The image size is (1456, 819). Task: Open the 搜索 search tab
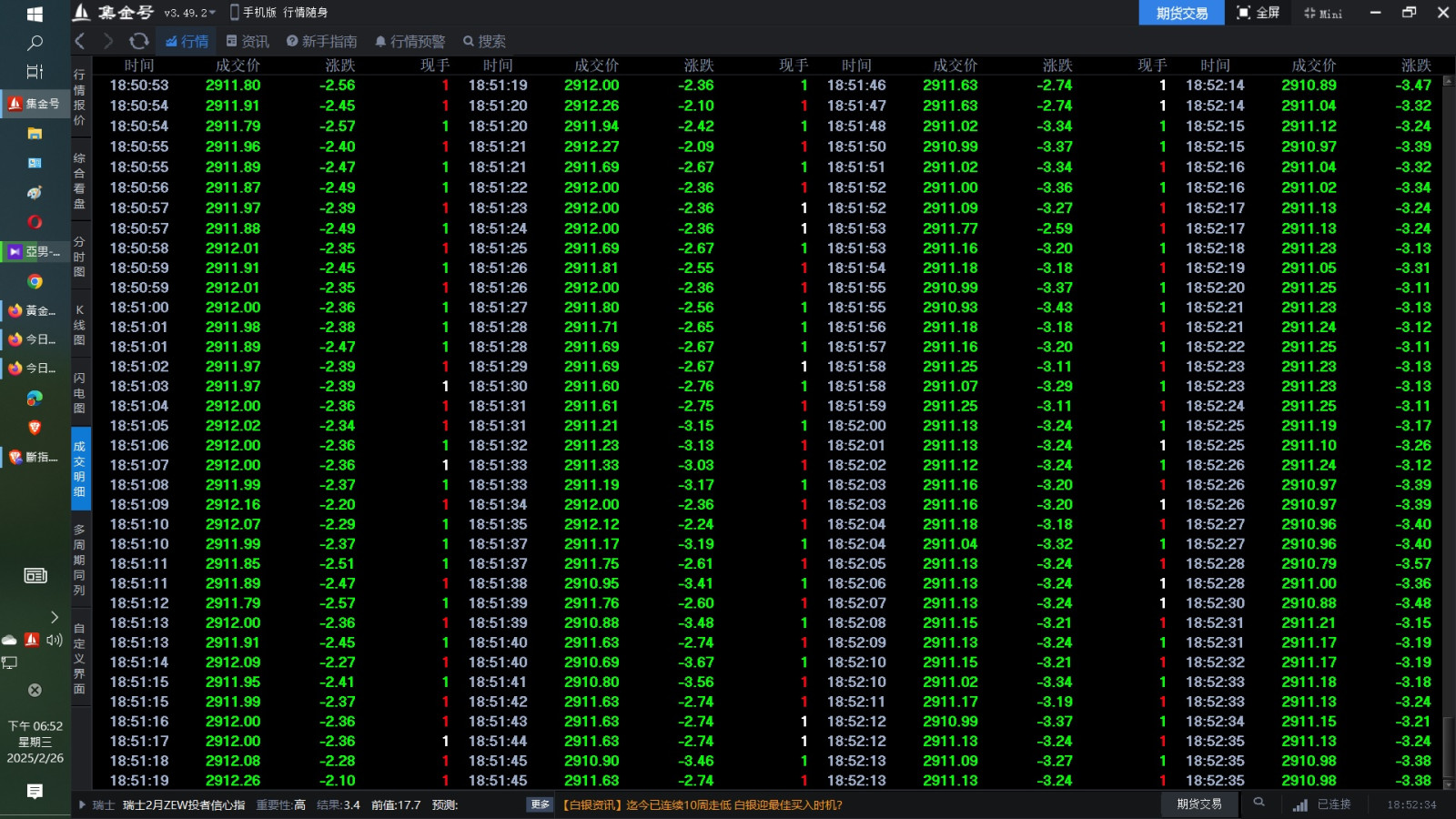pyautogui.click(x=484, y=41)
